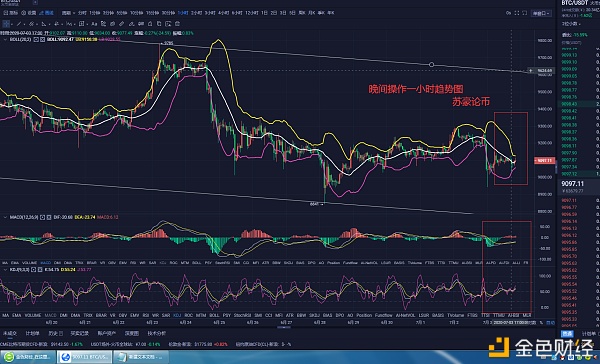
Task: Close the MACD indicator with X icon
Action: click(x=49, y=217)
